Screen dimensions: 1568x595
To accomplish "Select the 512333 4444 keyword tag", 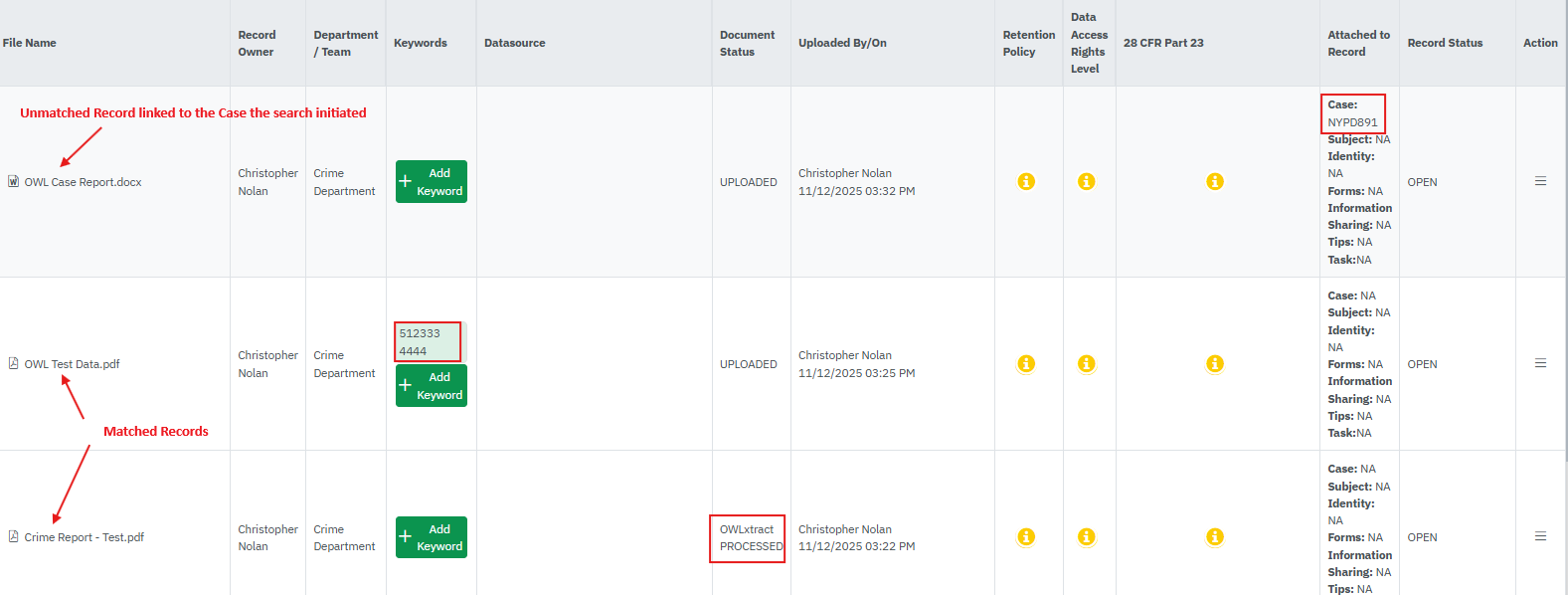I will click(428, 341).
